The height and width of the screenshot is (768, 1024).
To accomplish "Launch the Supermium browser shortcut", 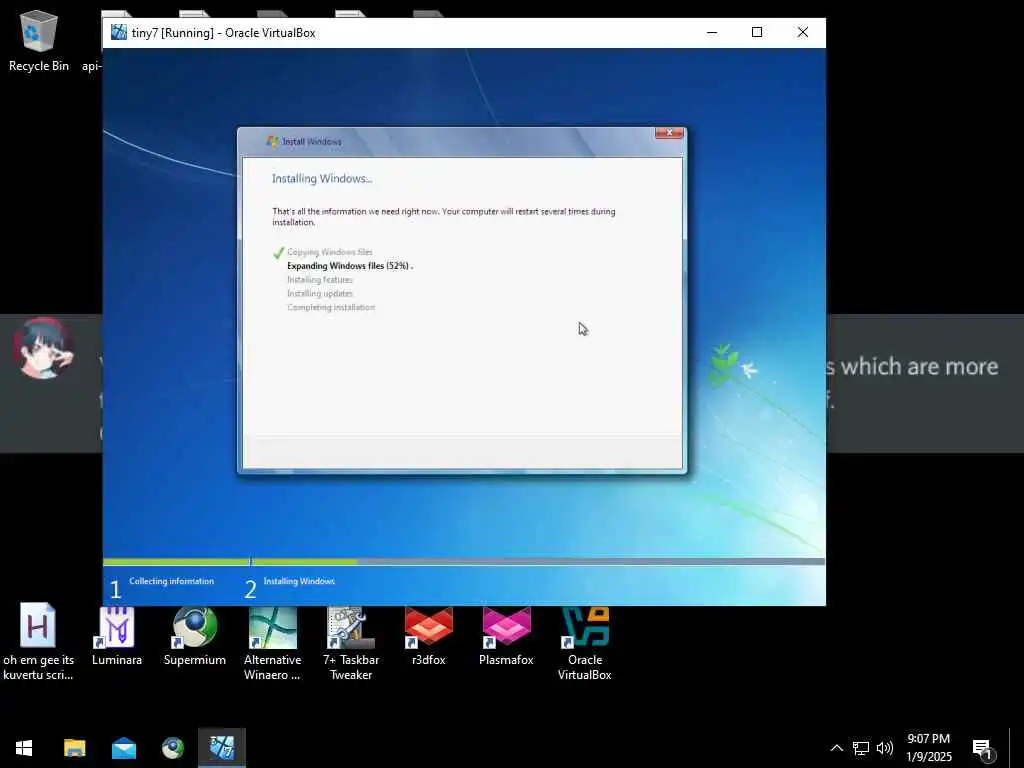I will point(195,635).
